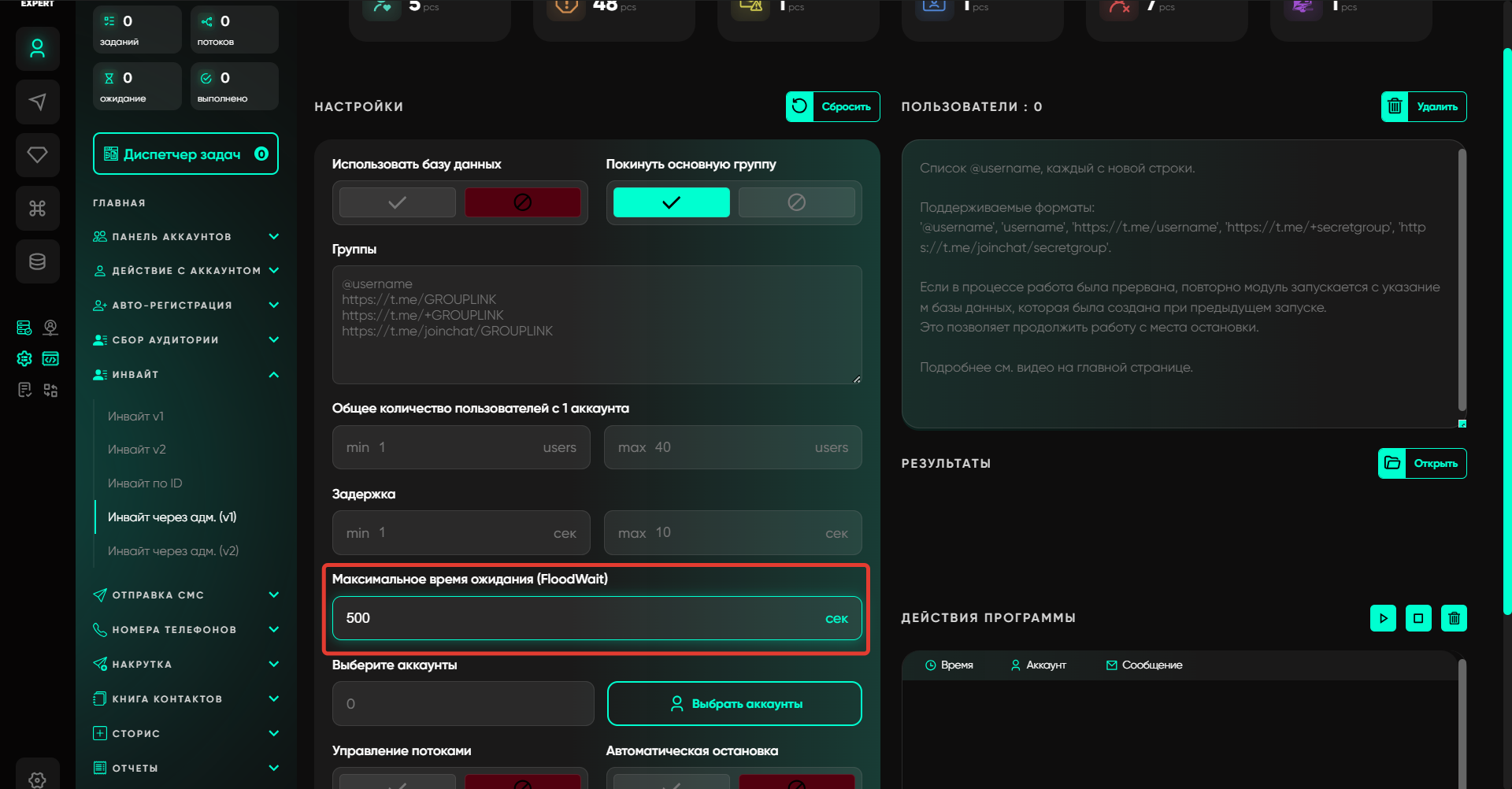Viewport: 1512px width, 789px height.
Task: Open settings gear at sidebar bottom
Action: pos(37,778)
